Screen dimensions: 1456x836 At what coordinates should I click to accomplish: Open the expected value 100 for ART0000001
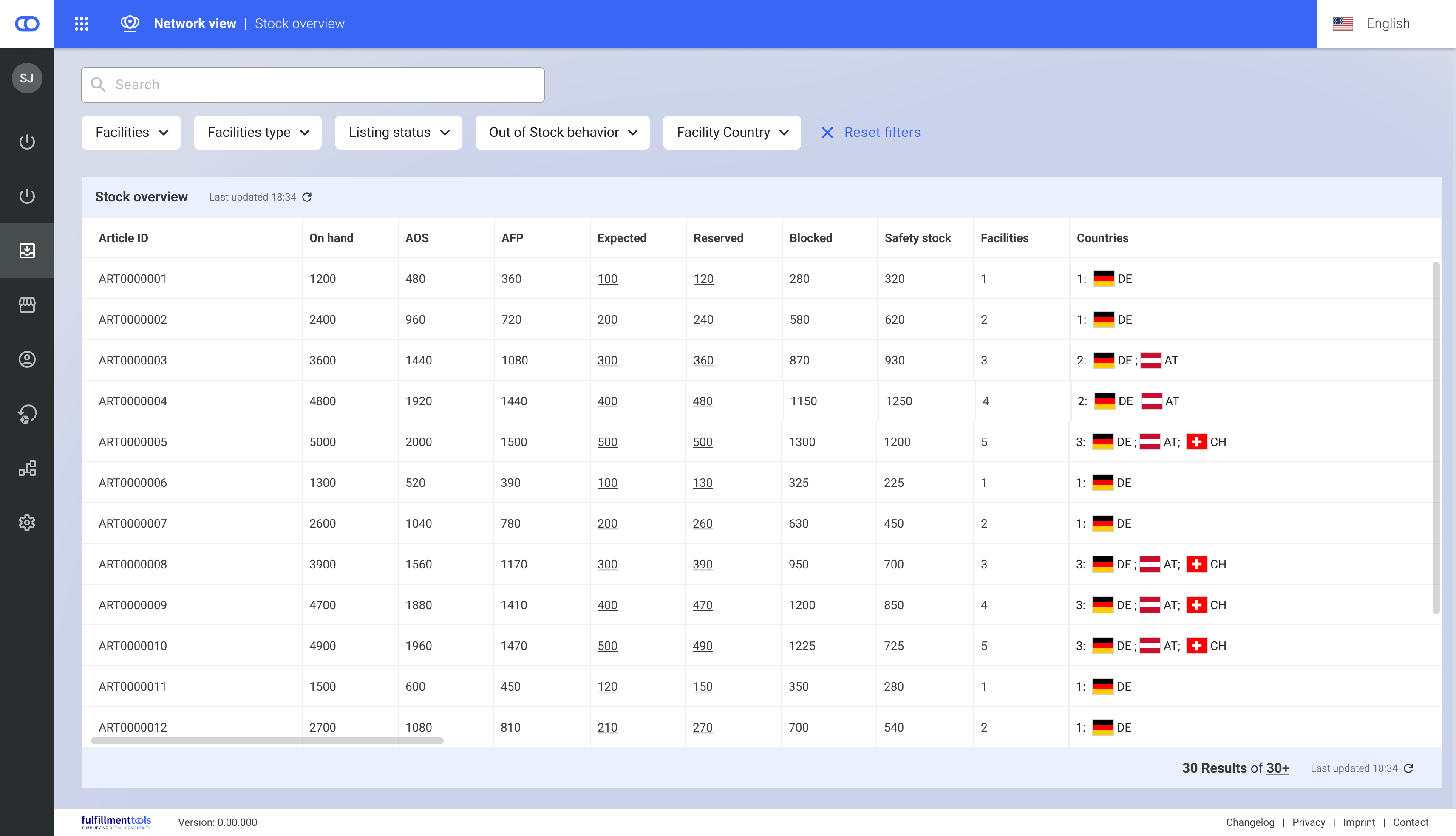pyautogui.click(x=607, y=279)
